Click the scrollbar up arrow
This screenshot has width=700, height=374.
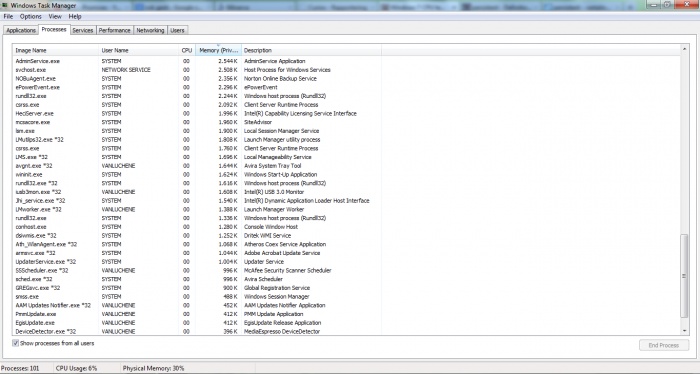[684, 48]
